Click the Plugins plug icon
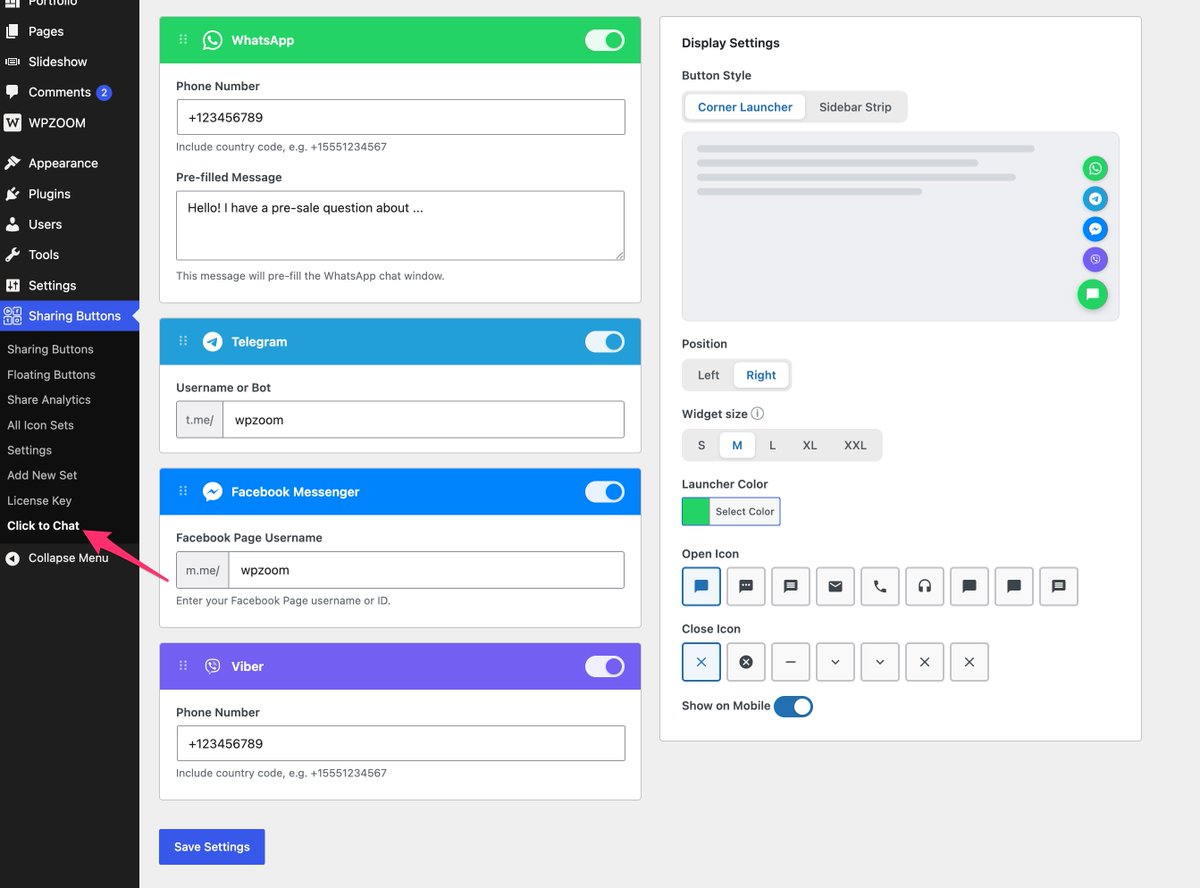 [12, 194]
